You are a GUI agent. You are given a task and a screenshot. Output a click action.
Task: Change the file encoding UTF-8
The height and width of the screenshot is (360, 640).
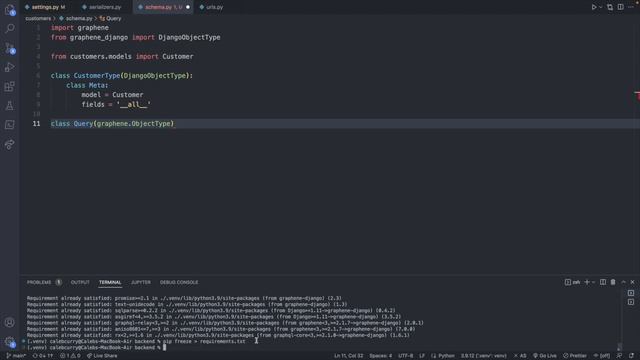(x=405, y=356)
